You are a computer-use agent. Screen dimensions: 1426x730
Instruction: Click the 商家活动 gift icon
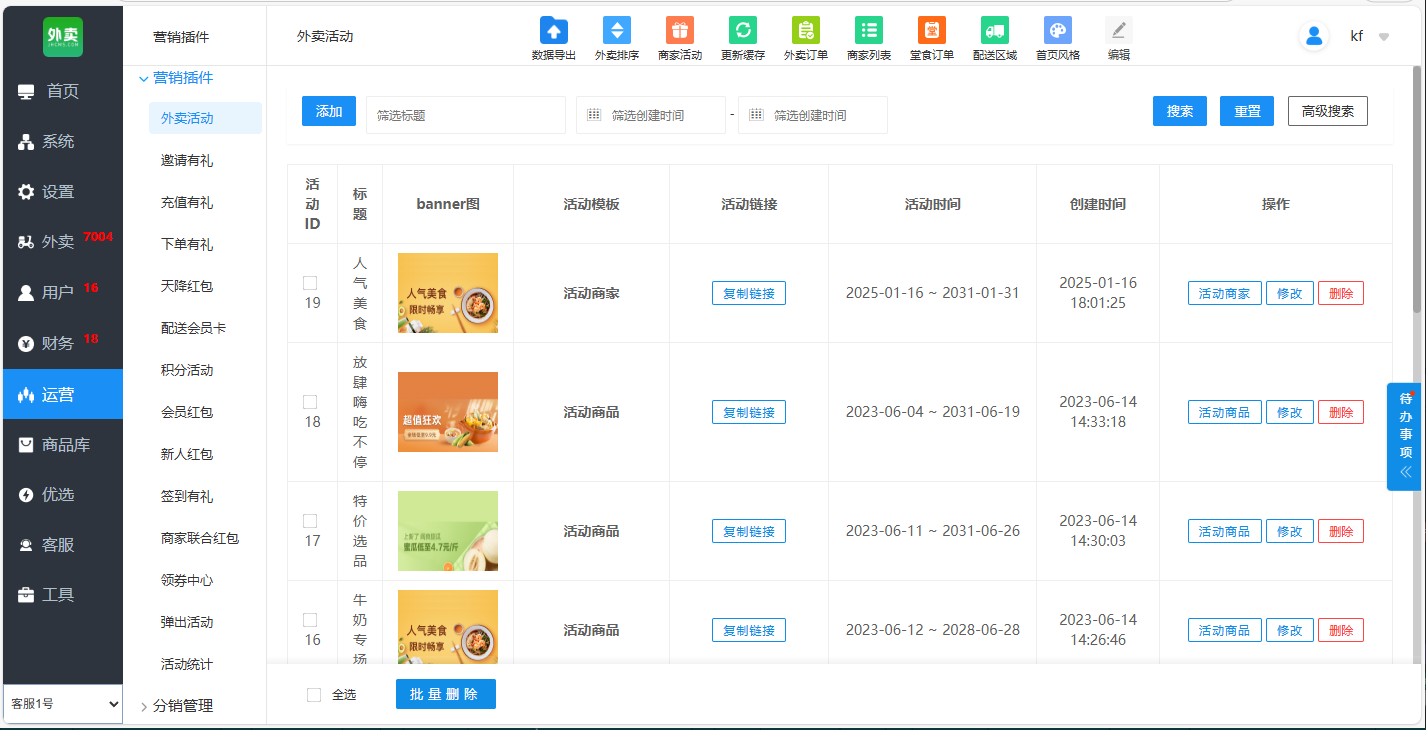(679, 30)
